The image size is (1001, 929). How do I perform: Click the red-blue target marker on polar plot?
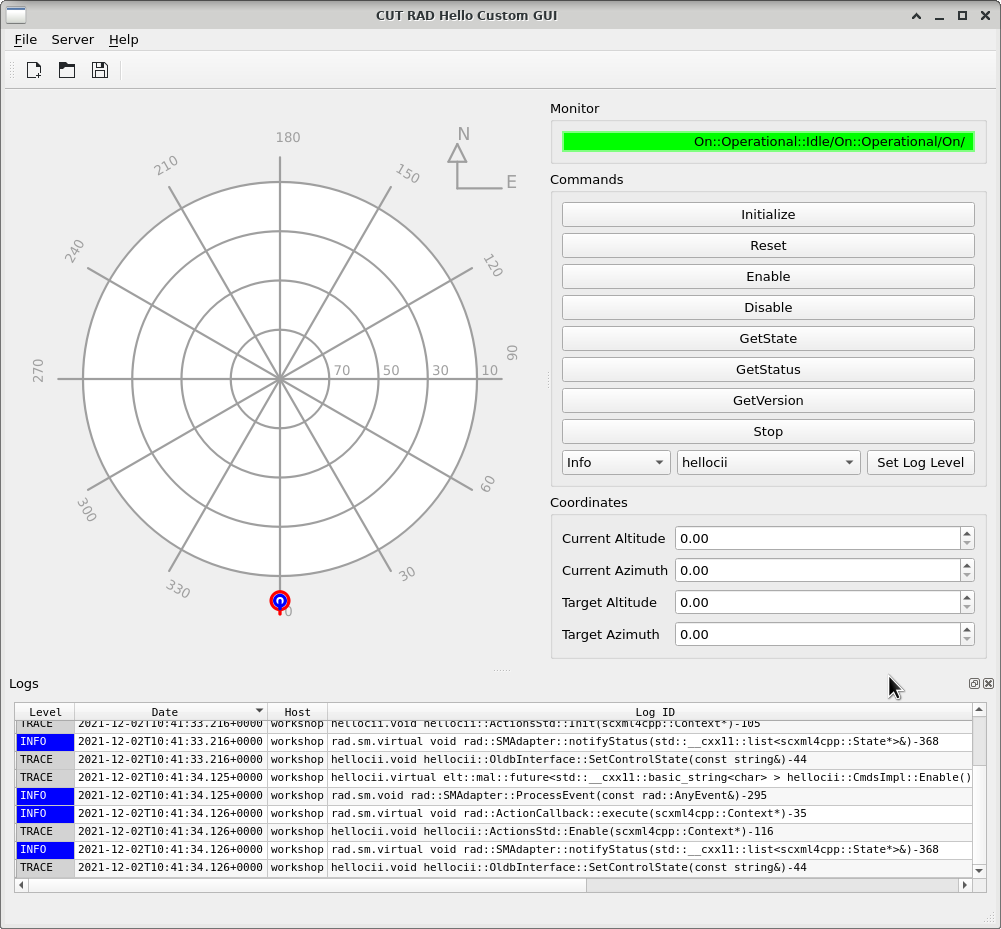pyautogui.click(x=280, y=601)
